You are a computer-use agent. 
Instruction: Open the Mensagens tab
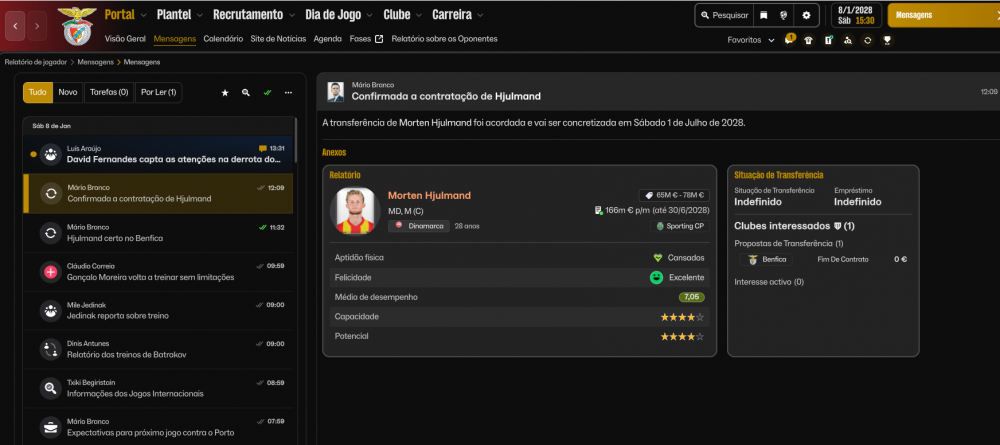coord(175,39)
